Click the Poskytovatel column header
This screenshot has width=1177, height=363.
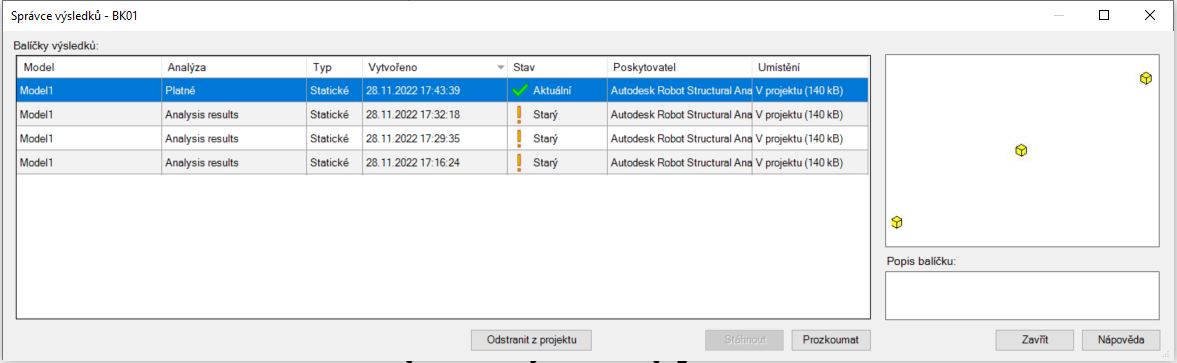679,68
